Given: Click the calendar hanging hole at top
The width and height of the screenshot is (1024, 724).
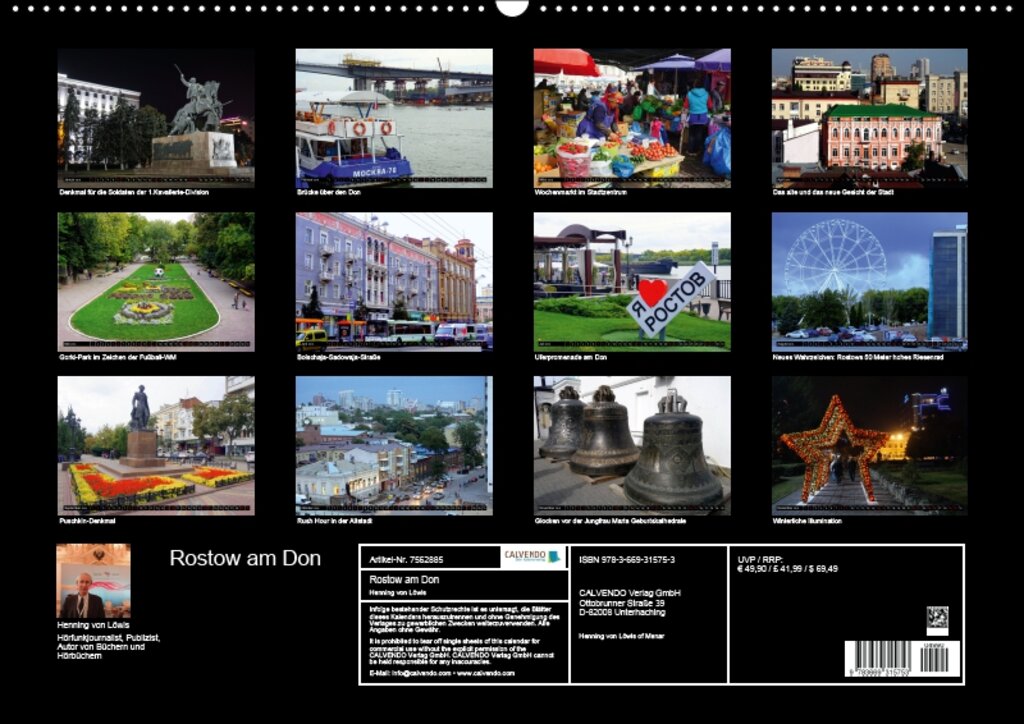Looking at the screenshot, I should [x=512, y=6].
